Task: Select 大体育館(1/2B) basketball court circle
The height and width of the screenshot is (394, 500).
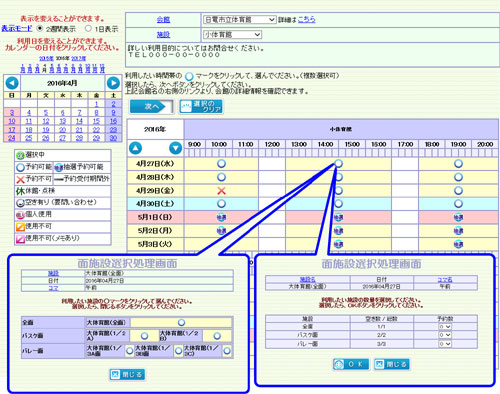Action: [x=217, y=336]
